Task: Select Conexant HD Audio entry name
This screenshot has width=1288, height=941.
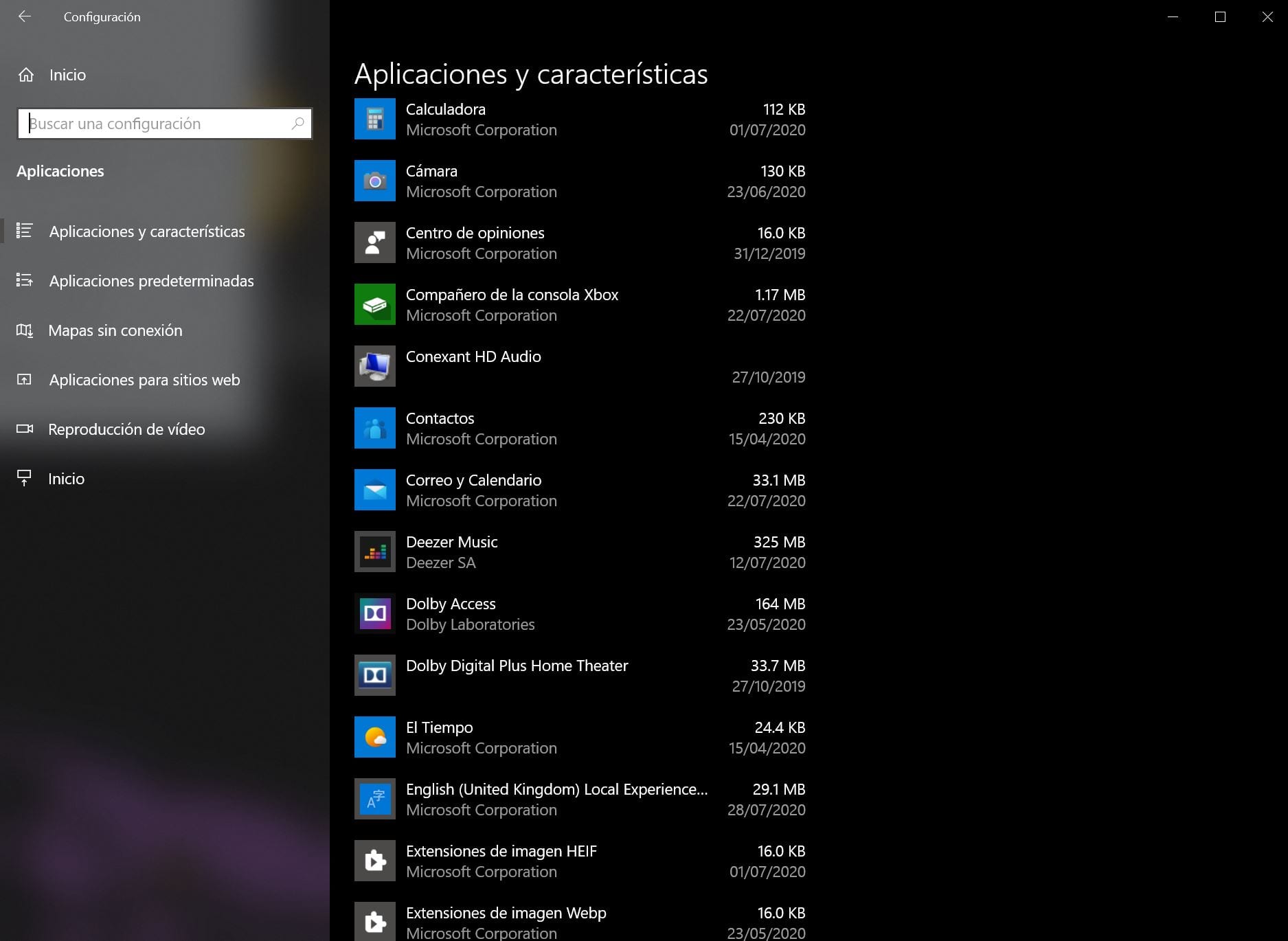Action: coord(473,356)
